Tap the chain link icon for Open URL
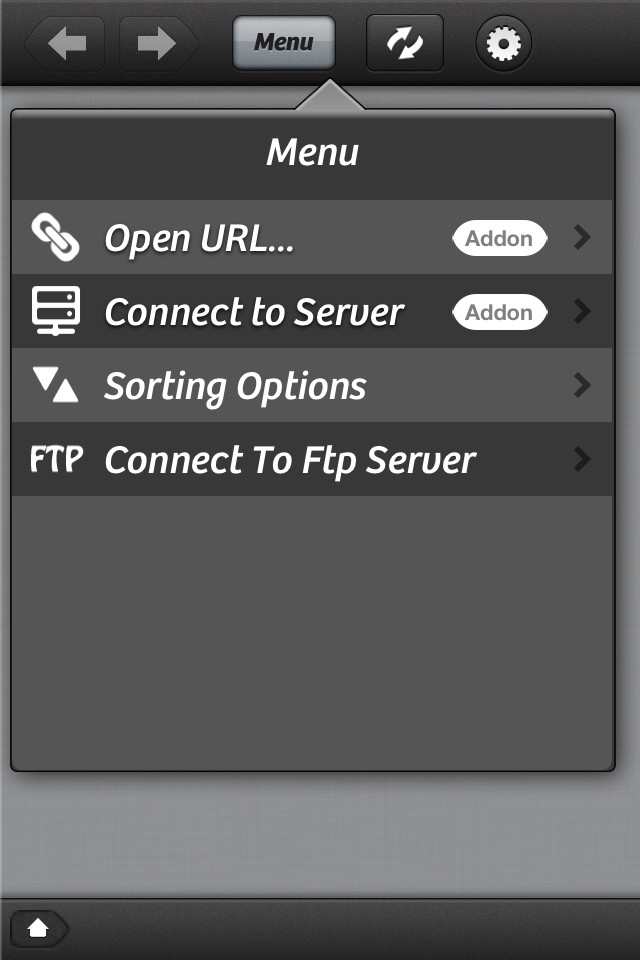Viewport: 640px width, 960px height. point(55,238)
